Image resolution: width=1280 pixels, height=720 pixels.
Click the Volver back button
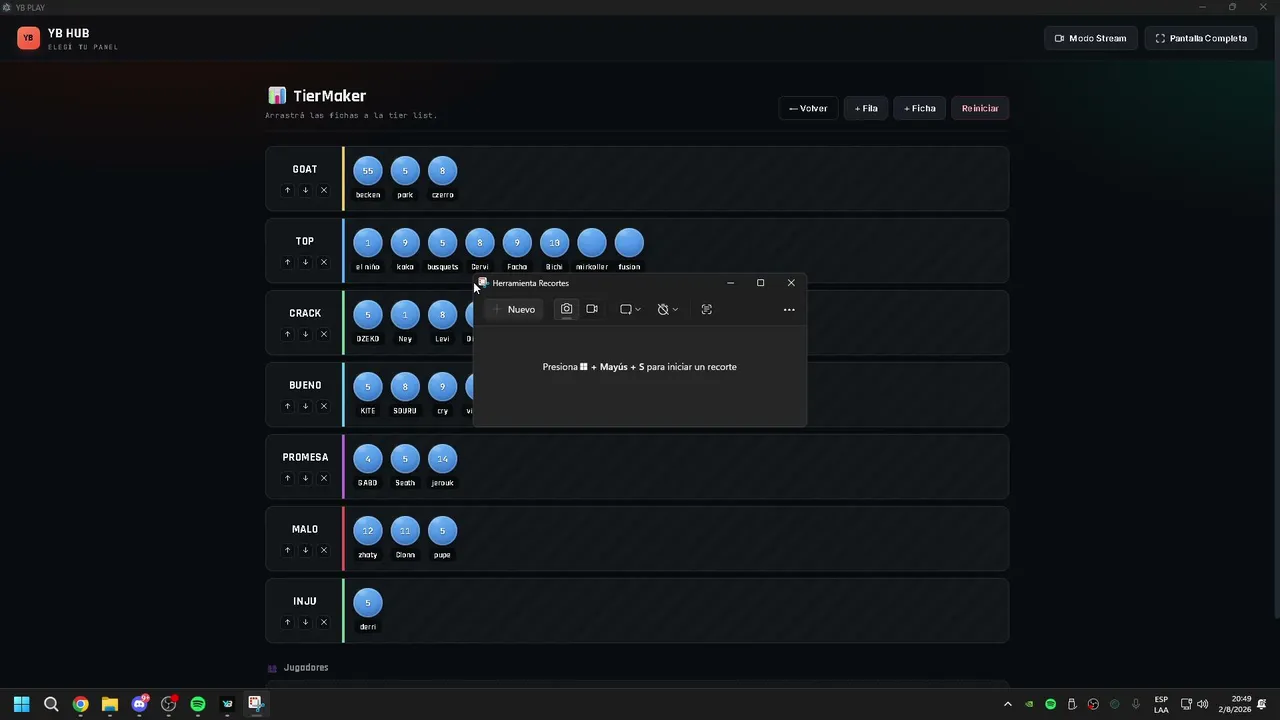808,108
